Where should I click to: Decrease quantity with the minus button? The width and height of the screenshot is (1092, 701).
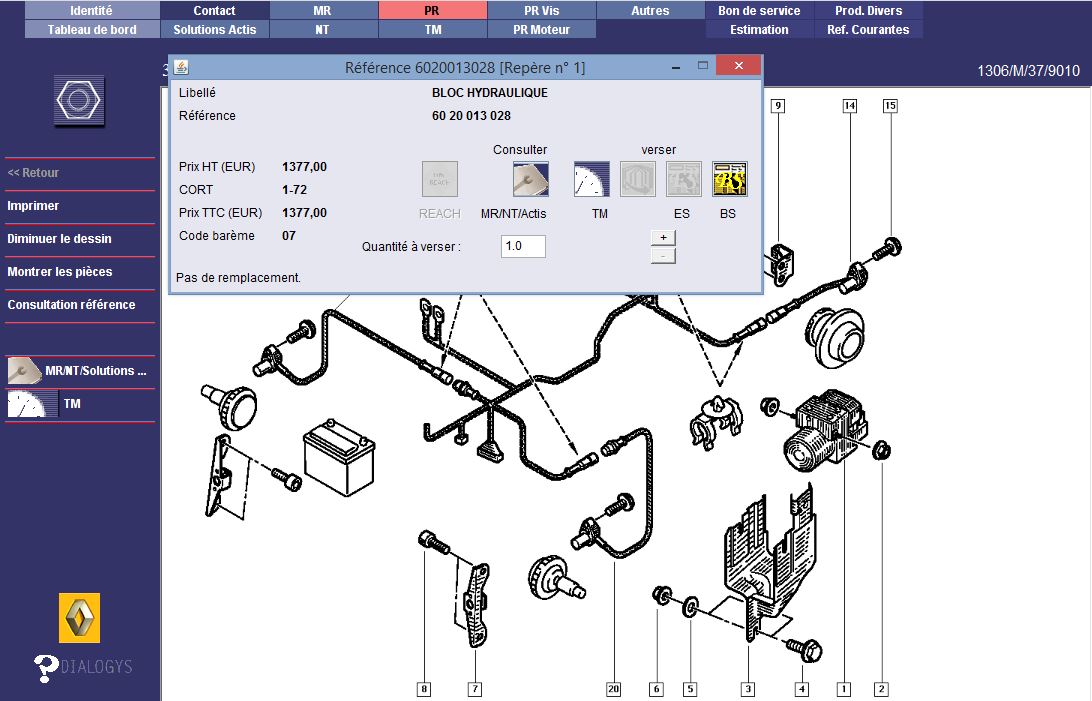coord(662,256)
